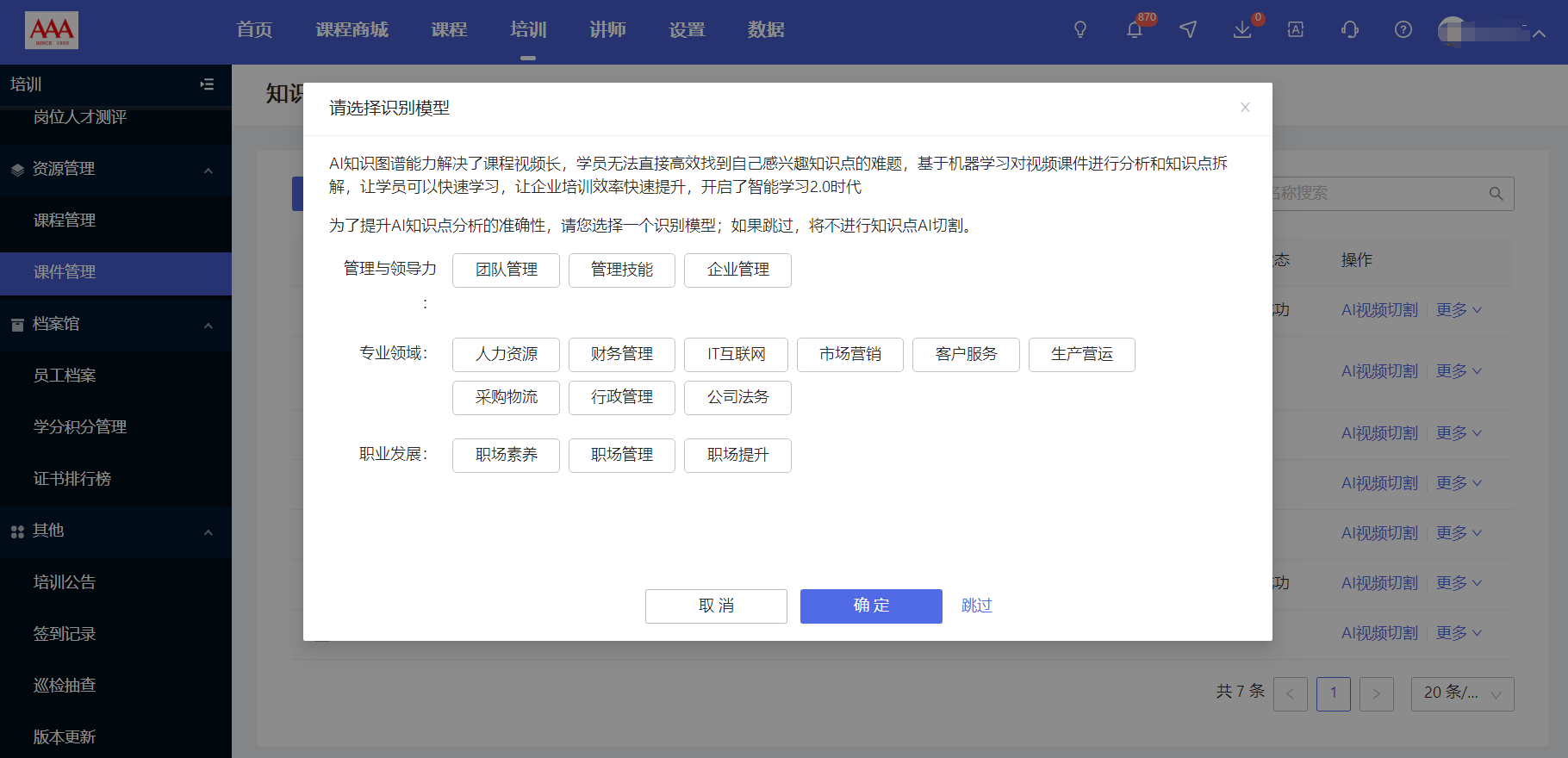Click the search magnifier icon

(x=1496, y=194)
